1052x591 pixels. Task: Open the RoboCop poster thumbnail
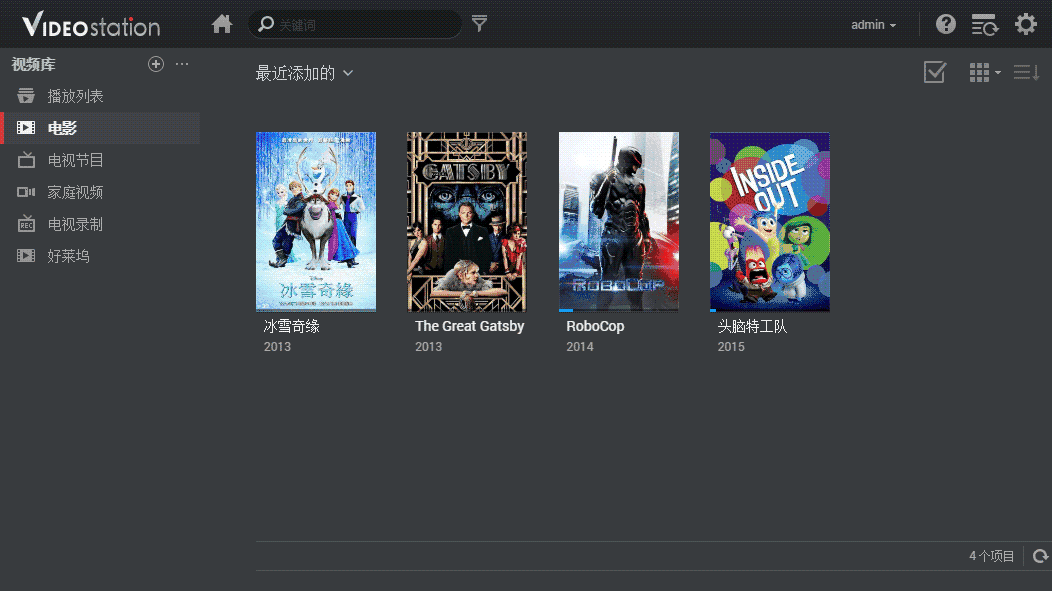618,221
